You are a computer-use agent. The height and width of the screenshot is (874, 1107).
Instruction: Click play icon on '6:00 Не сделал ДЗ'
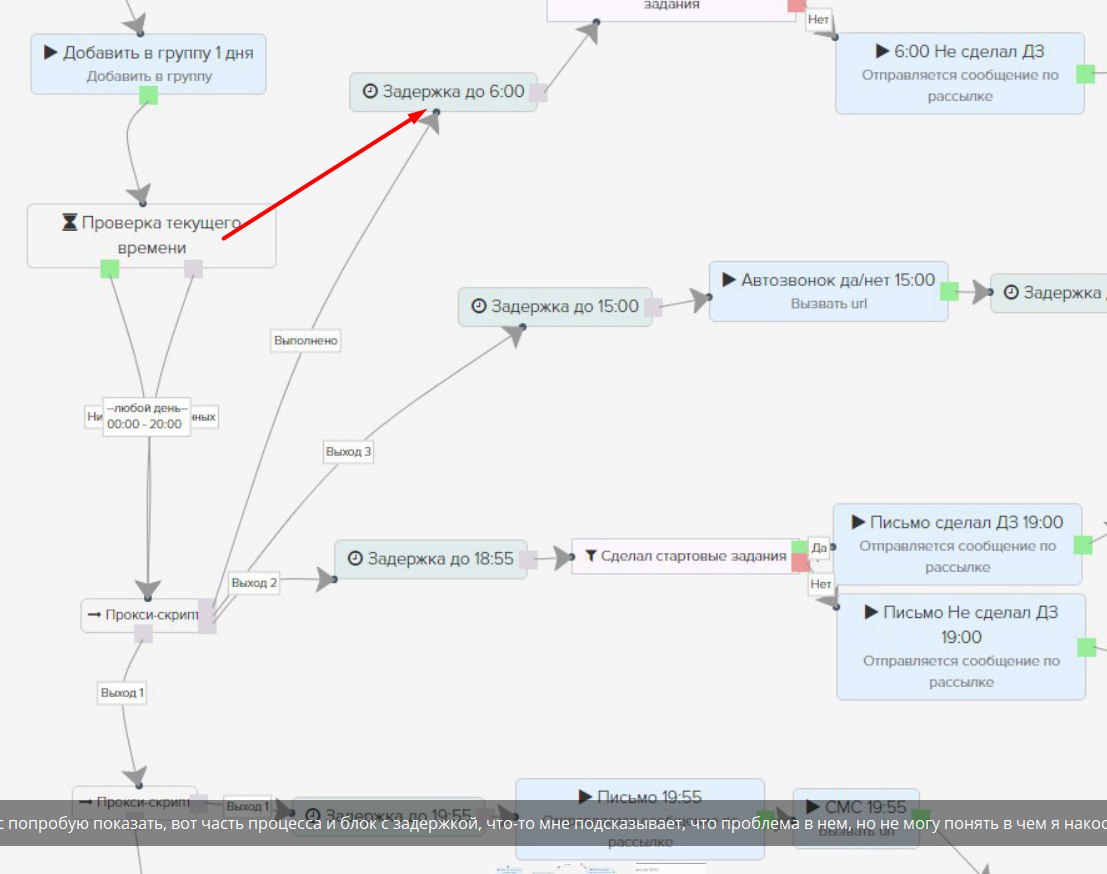point(882,51)
